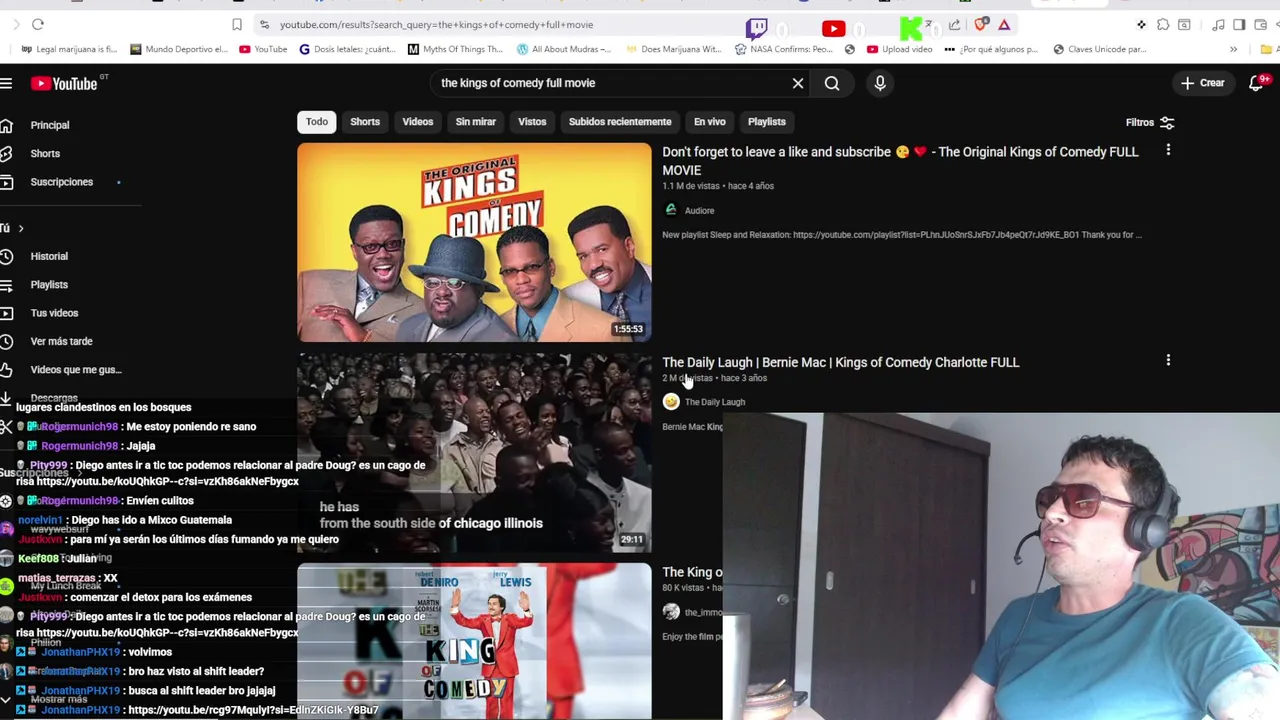
Task: Open options menu for Bernie Mac video
Action: pos(1168,360)
